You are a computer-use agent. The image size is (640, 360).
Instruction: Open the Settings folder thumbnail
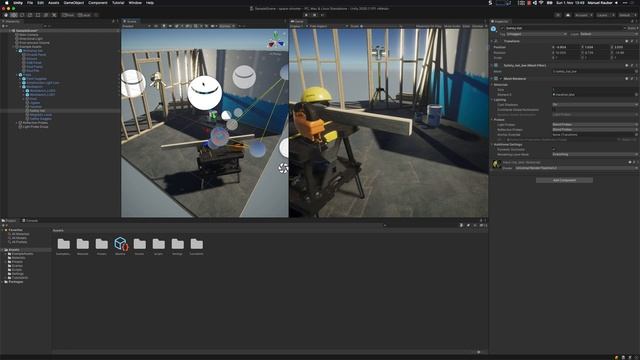coord(178,246)
